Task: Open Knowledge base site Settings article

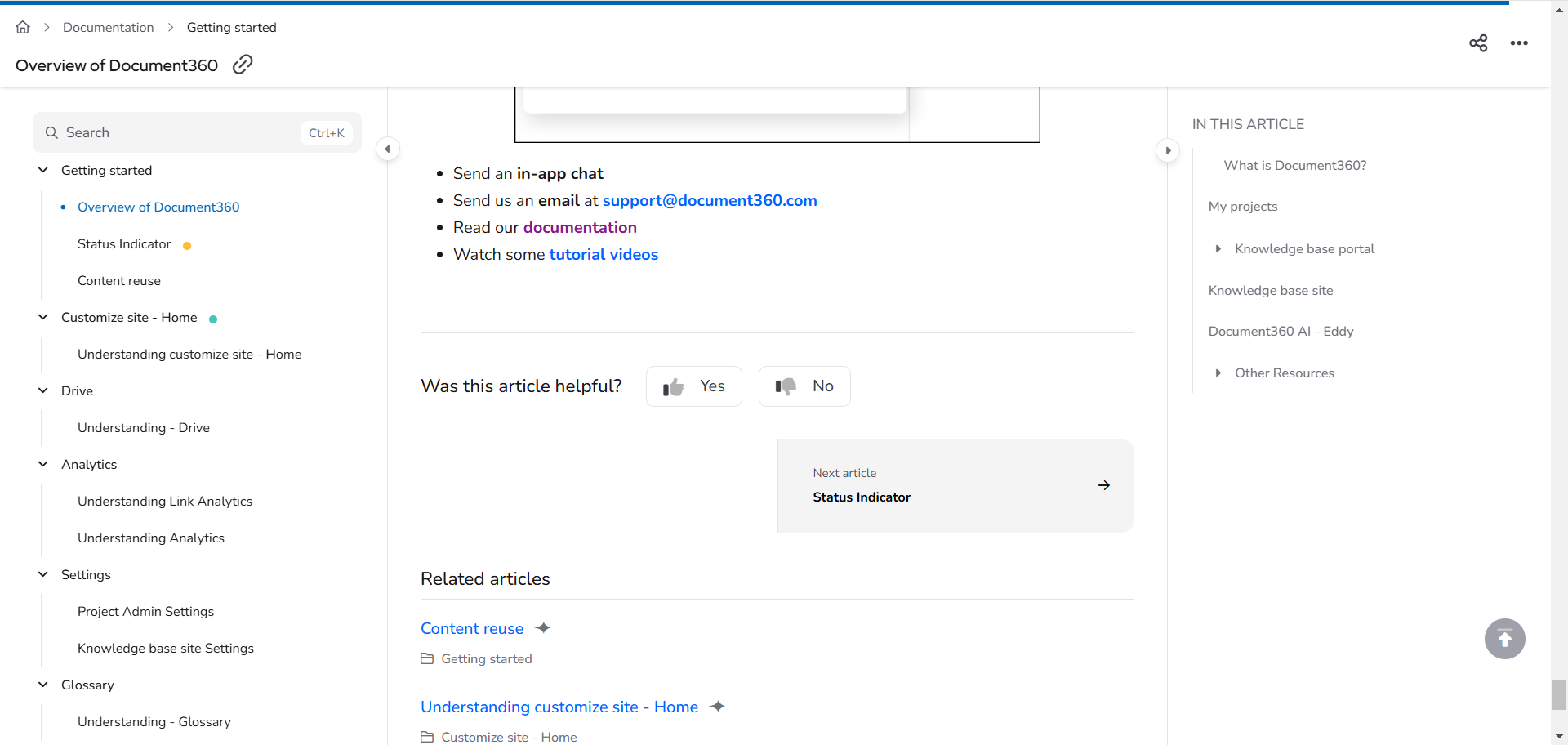Action: [166, 648]
